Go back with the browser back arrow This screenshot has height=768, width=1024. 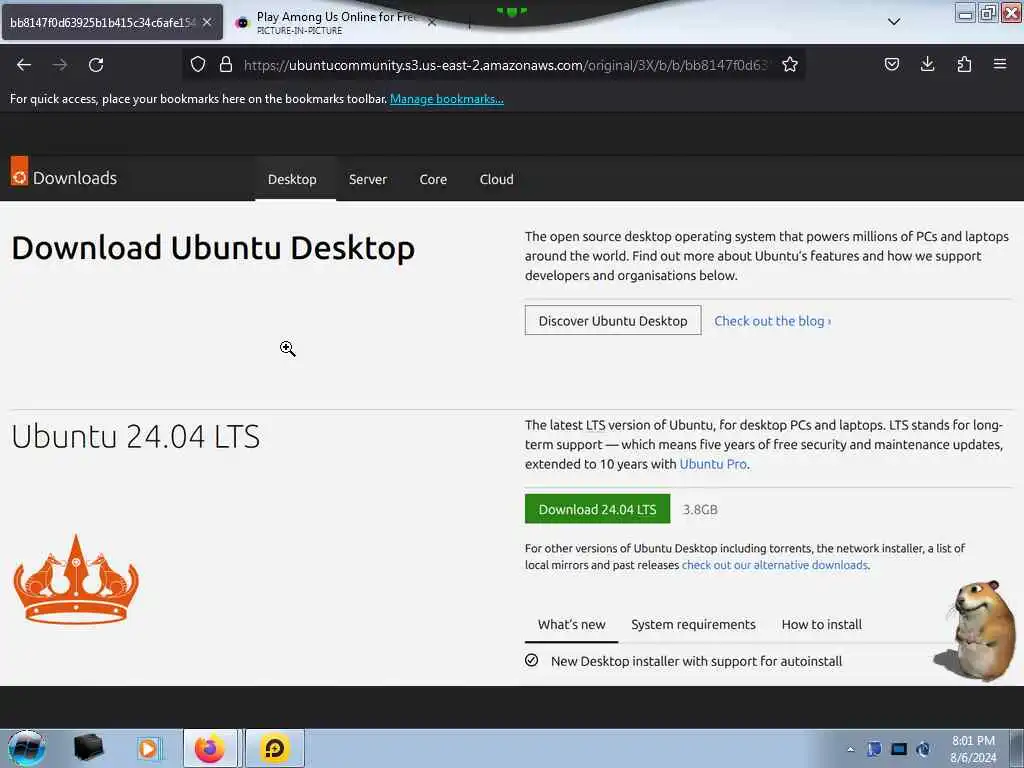24,65
